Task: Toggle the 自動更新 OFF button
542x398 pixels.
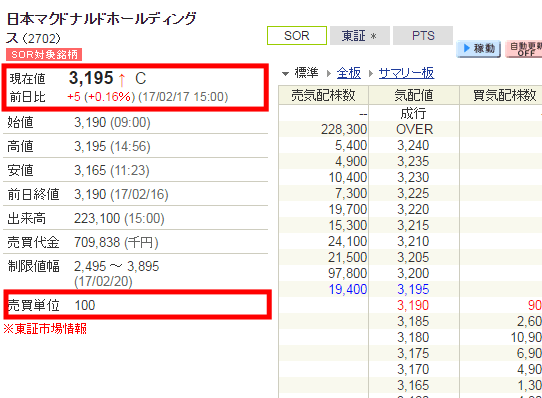Action: [x=524, y=49]
